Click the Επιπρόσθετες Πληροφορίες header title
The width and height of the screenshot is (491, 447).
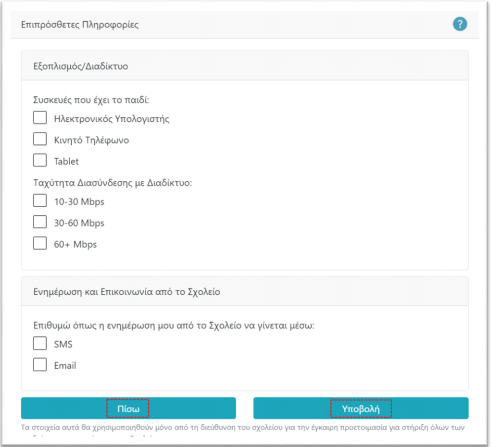(x=80, y=25)
